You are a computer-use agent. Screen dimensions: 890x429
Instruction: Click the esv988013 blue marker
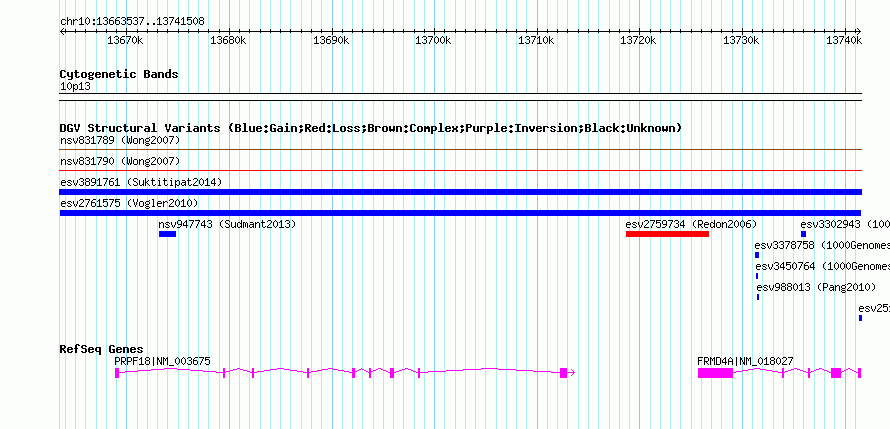pos(758,297)
